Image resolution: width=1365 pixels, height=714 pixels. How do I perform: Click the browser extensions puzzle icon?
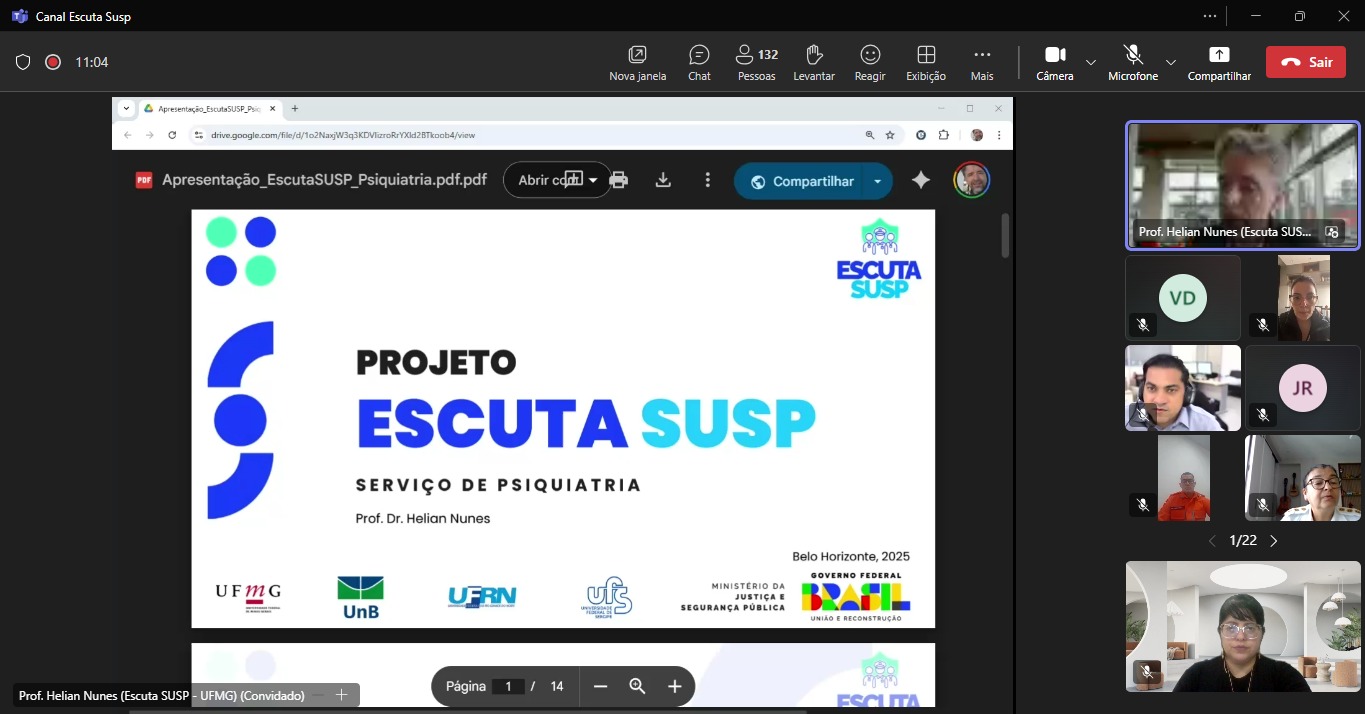(x=943, y=135)
